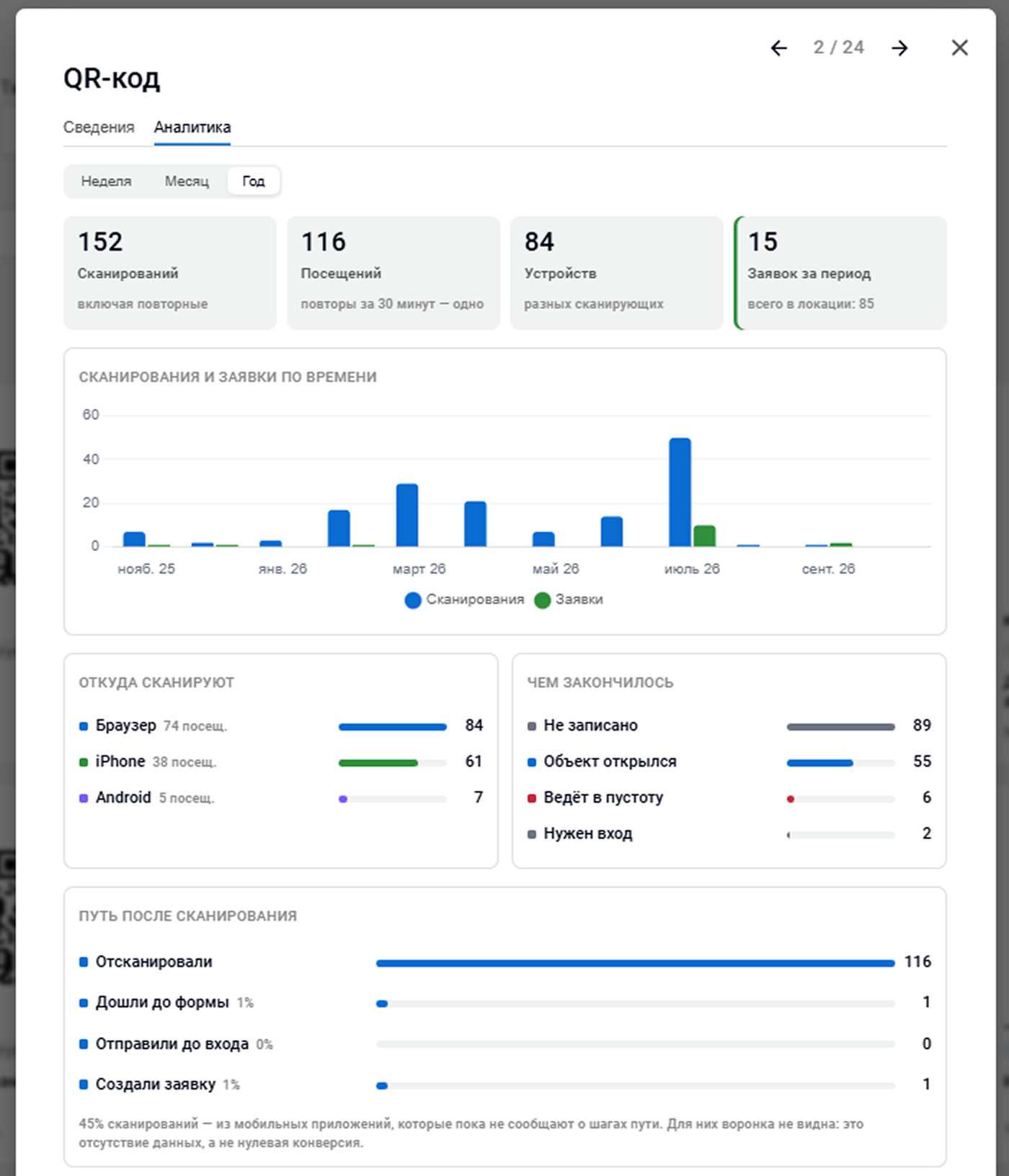Click the Объект открылся outcome row
This screenshot has height=1176, width=1009.
pos(729,762)
